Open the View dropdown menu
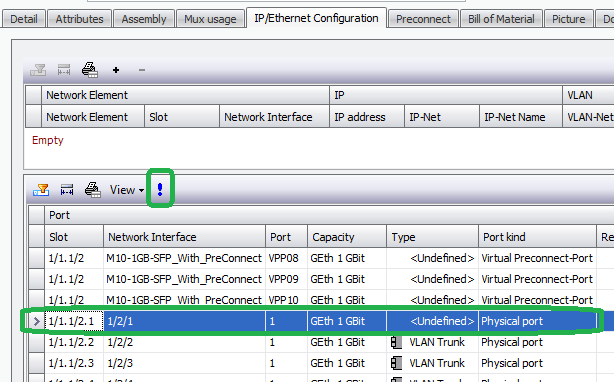 pyautogui.click(x=126, y=190)
